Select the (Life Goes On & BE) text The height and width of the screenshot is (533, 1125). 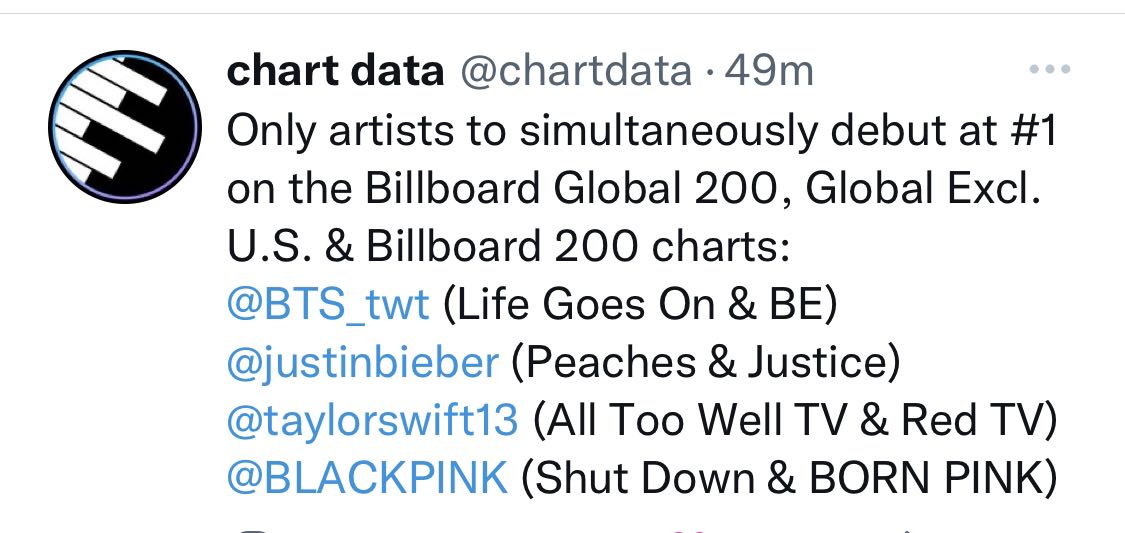tap(641, 306)
